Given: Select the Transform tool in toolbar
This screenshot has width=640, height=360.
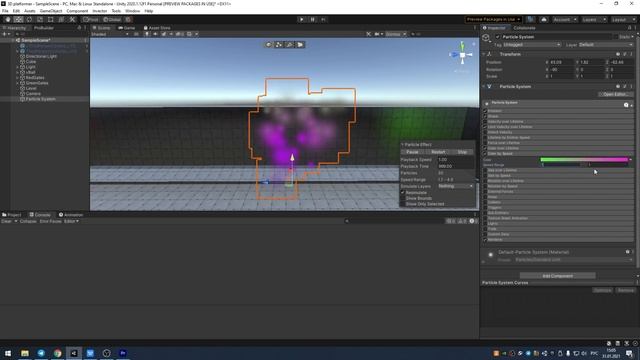Looking at the screenshot, I should click(x=61, y=19).
